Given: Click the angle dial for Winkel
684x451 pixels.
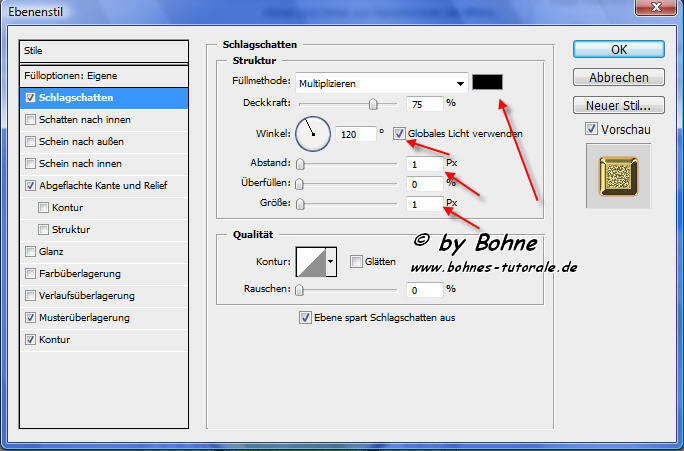Looking at the screenshot, I should pyautogui.click(x=313, y=131).
